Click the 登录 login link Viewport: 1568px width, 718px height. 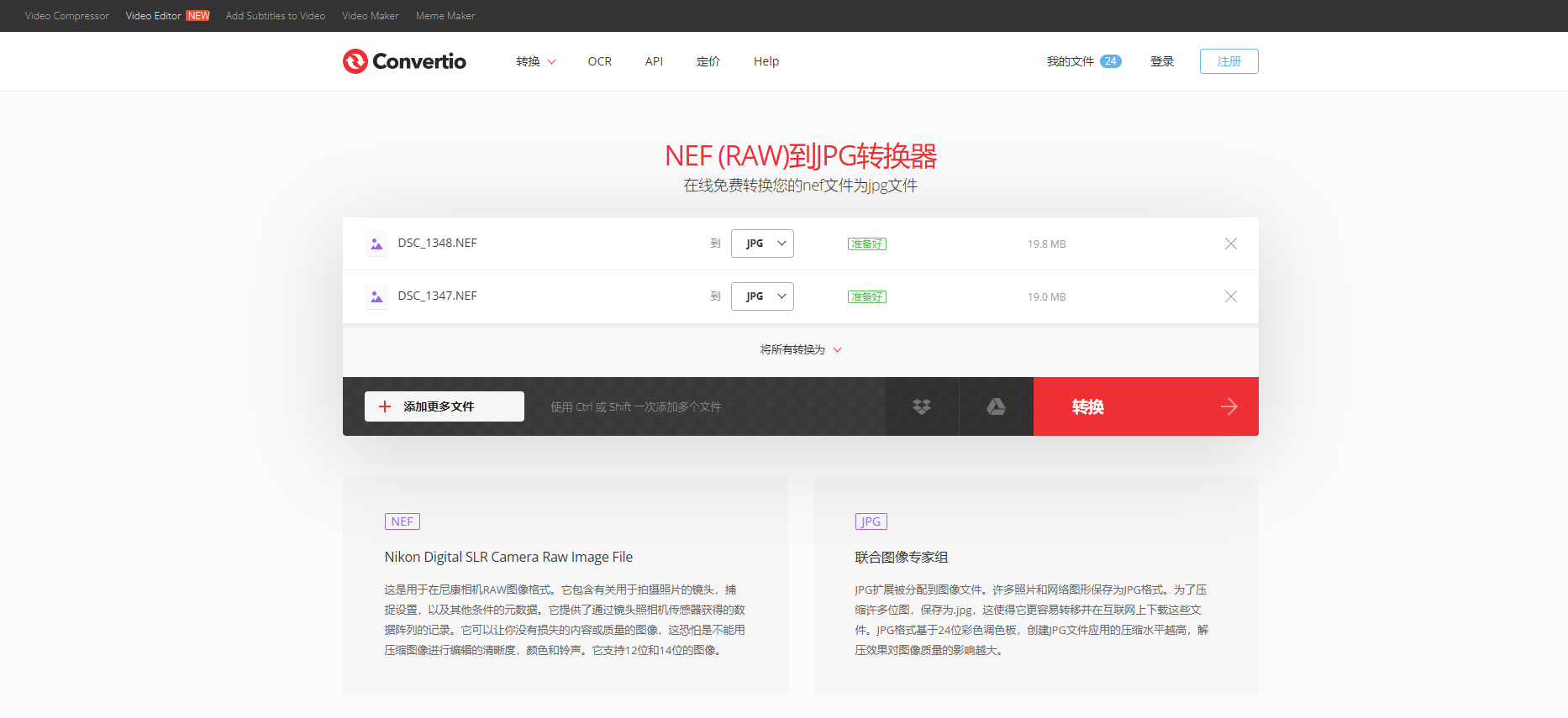click(x=1162, y=61)
